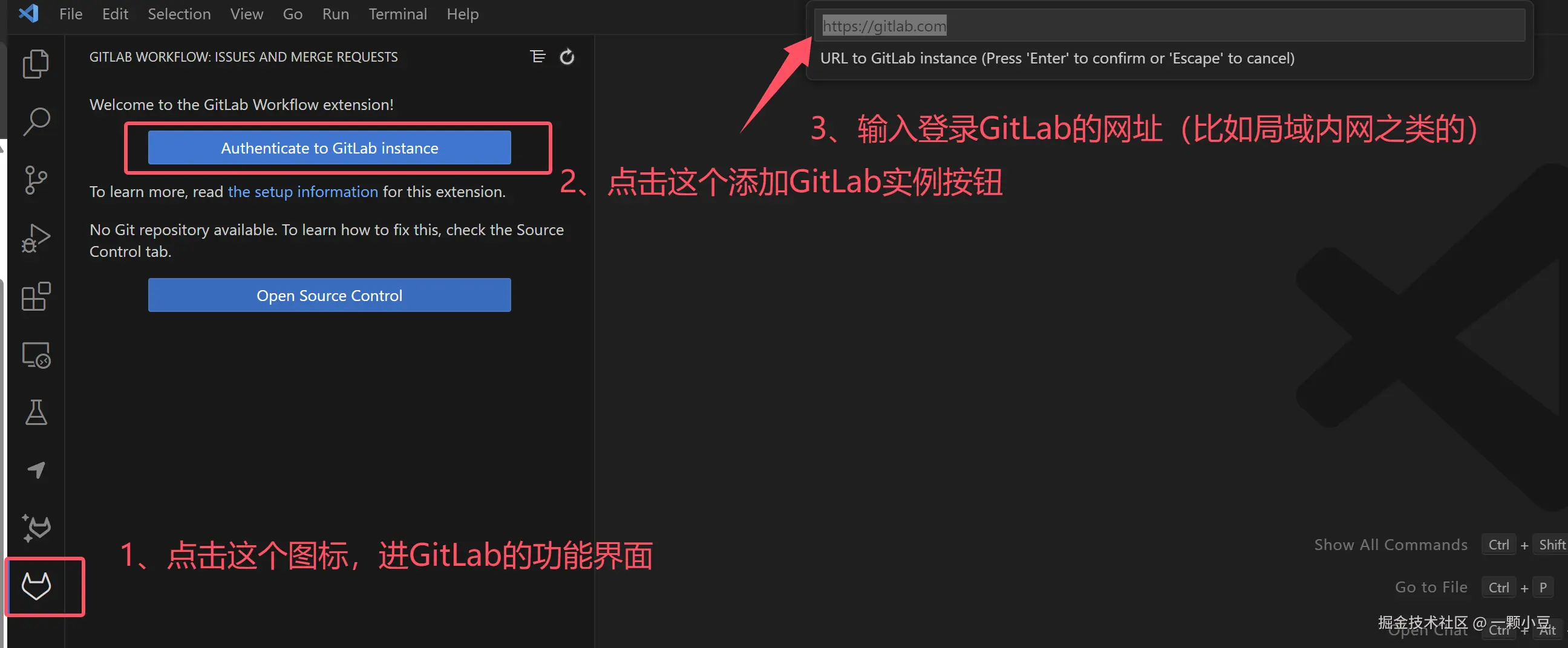This screenshot has height=648, width=1568.
Task: Click the VS Code logo icon
Action: tap(28, 13)
